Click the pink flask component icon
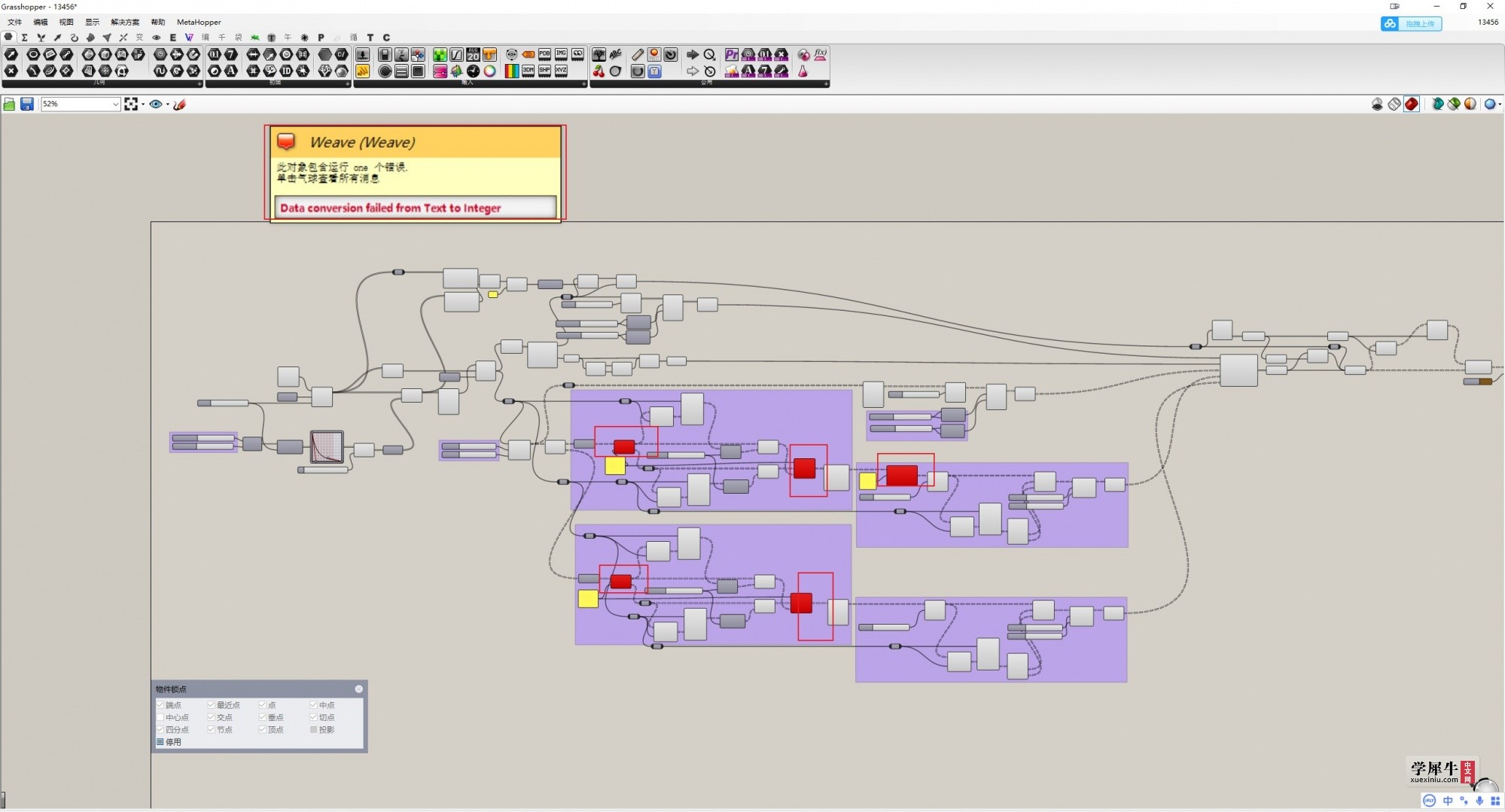The width and height of the screenshot is (1505, 812). [x=803, y=71]
